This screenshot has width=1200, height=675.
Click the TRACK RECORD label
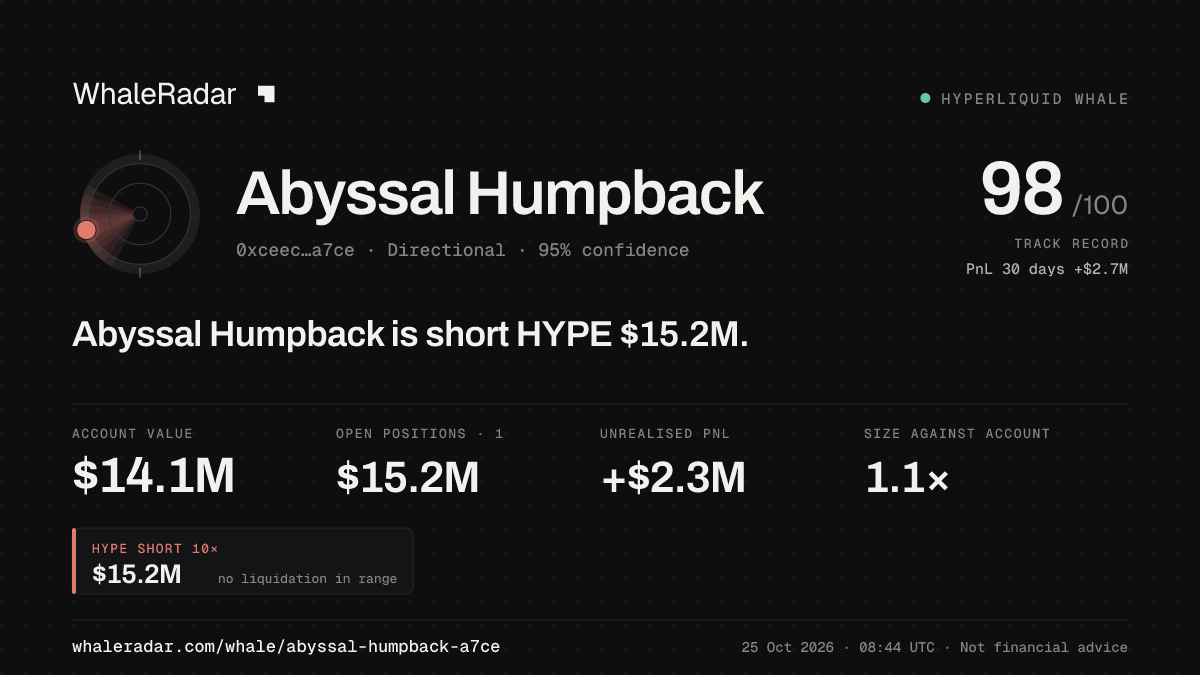point(1071,244)
